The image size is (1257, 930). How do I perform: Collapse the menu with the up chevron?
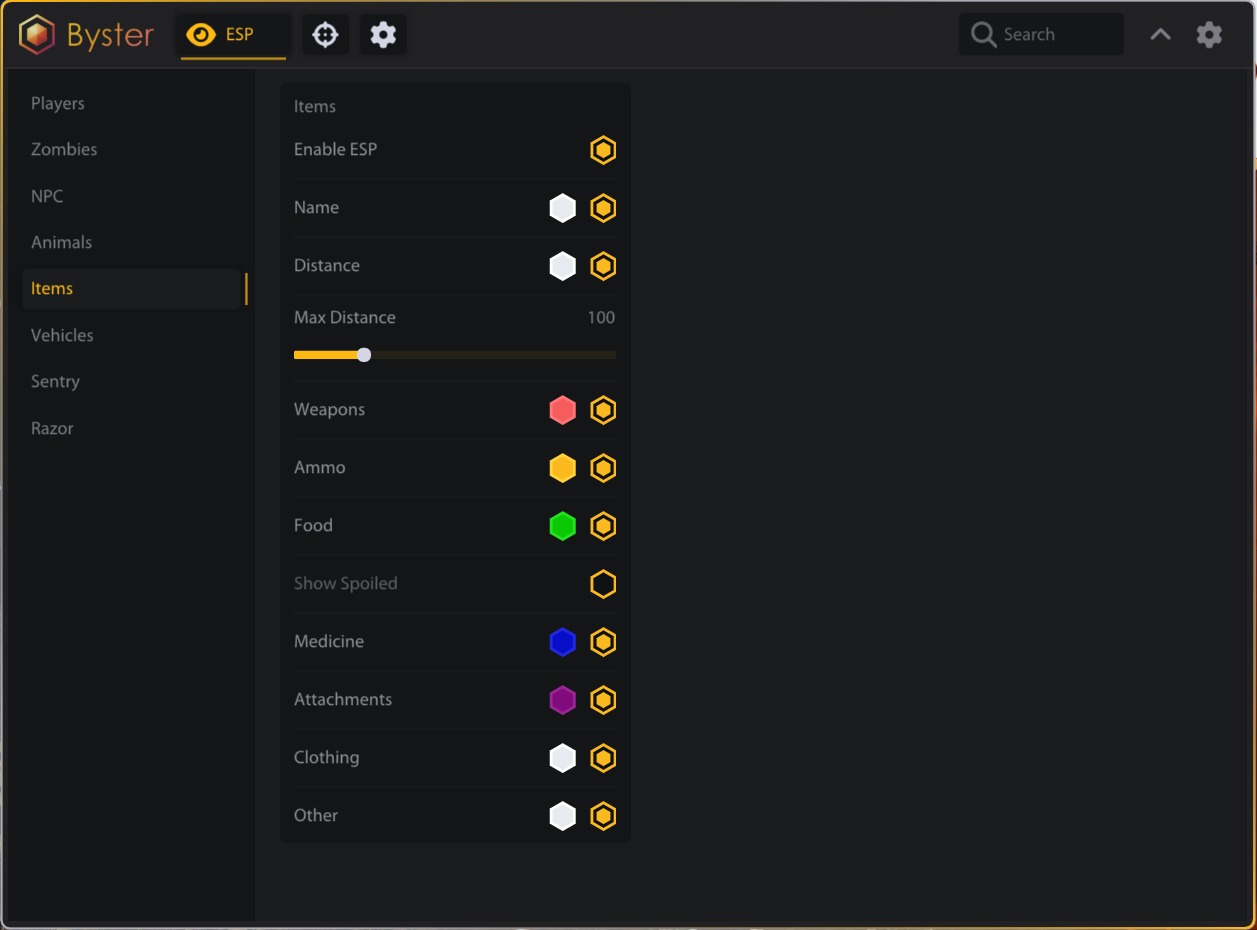1160,35
